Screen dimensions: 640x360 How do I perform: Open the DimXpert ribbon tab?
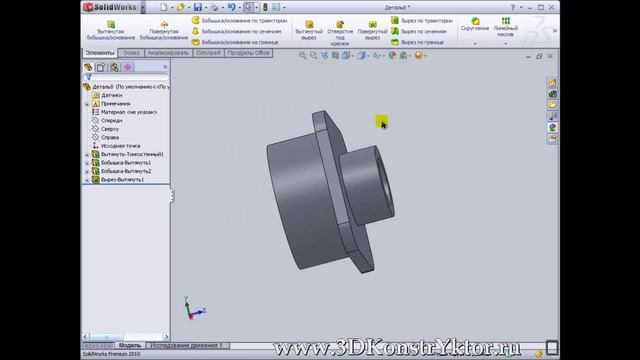click(208, 53)
